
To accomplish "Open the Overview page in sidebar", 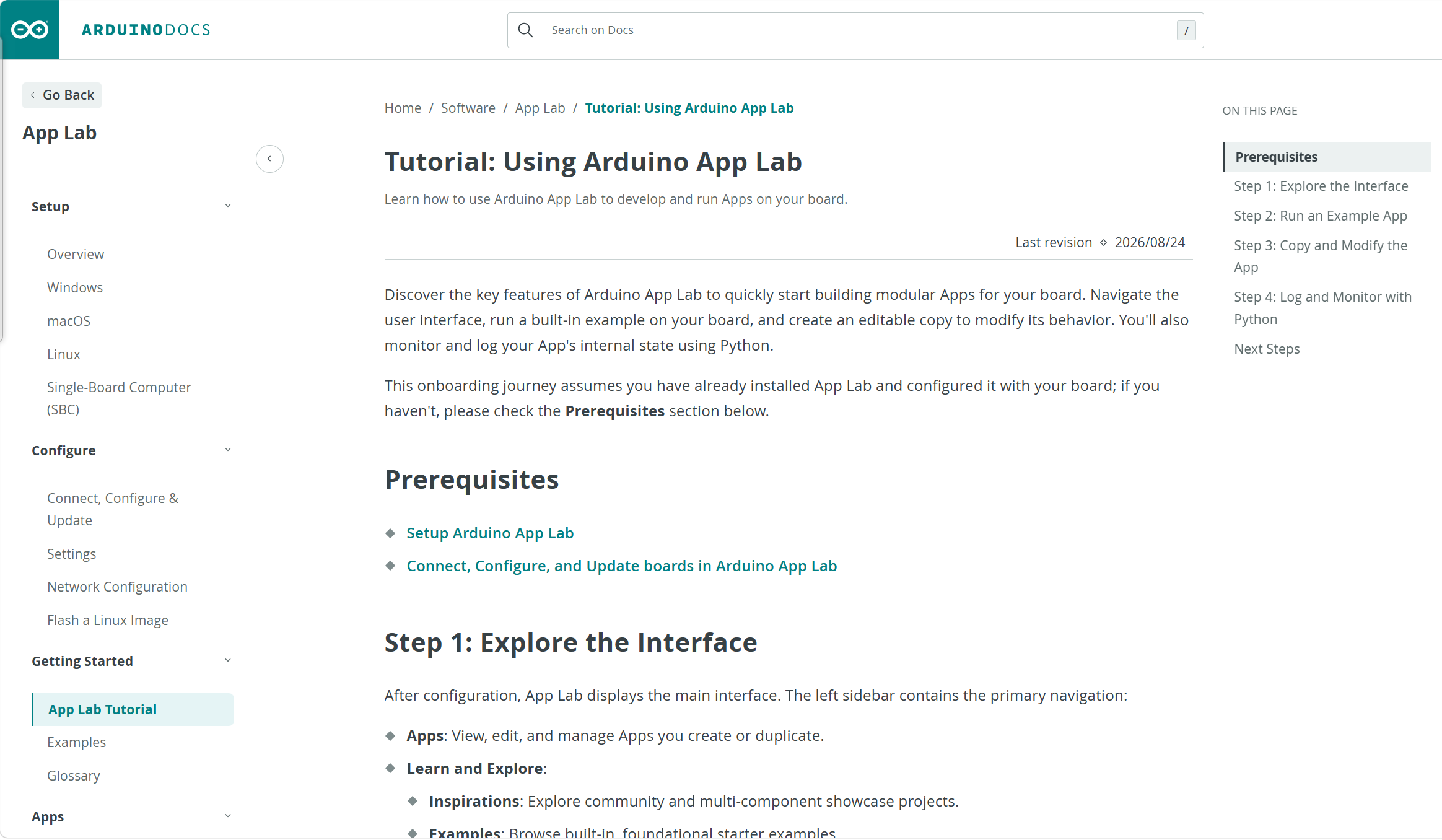I will (x=76, y=255).
